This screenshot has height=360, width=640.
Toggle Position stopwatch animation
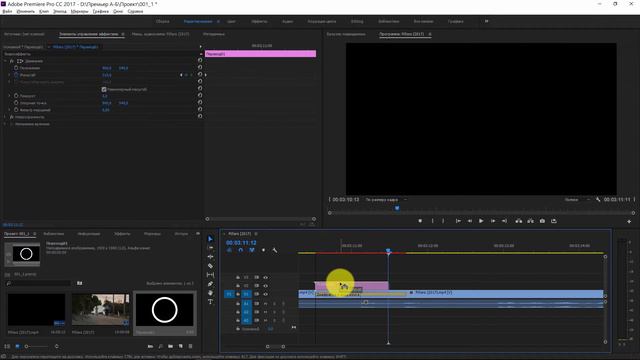coord(16,68)
